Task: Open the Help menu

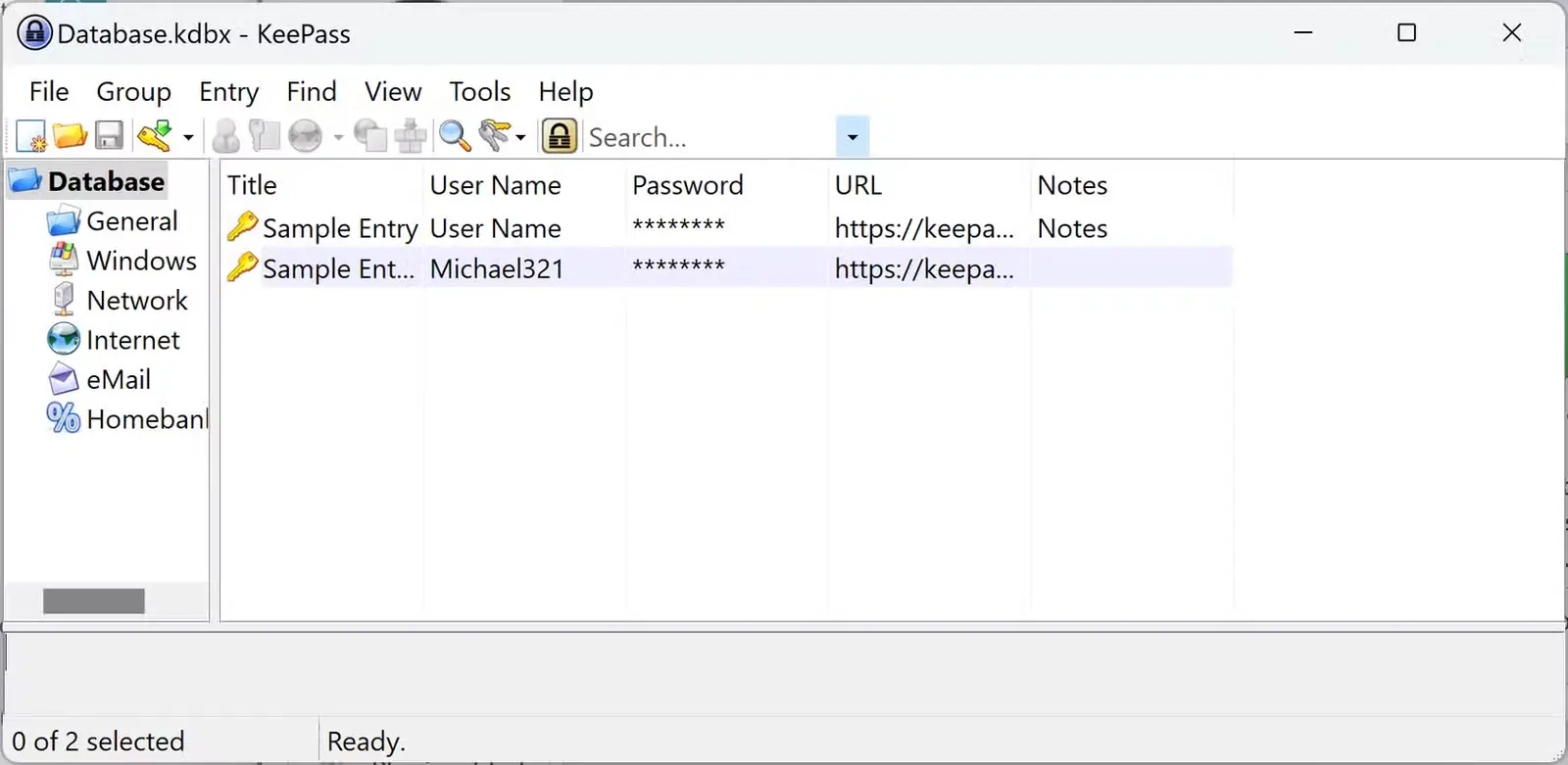Action: pyautogui.click(x=565, y=91)
